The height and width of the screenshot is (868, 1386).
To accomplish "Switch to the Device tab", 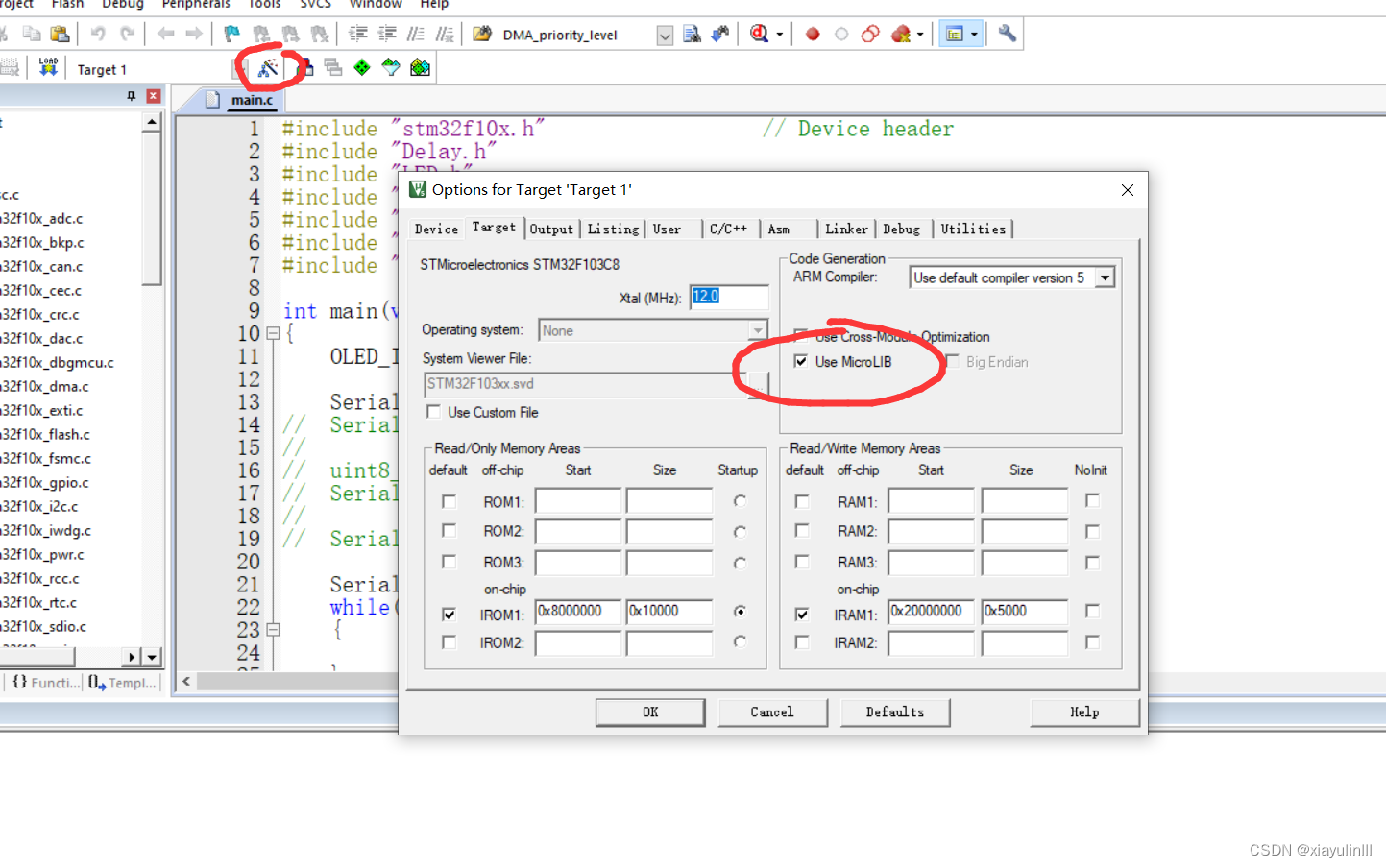I will coord(436,229).
